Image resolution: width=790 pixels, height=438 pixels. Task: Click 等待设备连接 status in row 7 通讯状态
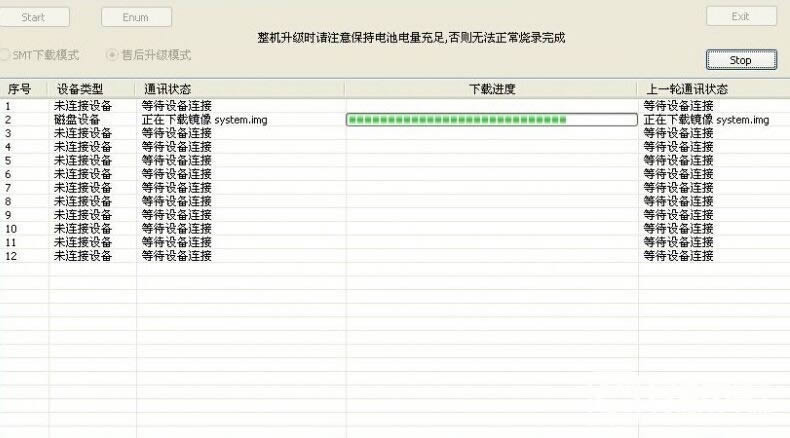(x=177, y=188)
